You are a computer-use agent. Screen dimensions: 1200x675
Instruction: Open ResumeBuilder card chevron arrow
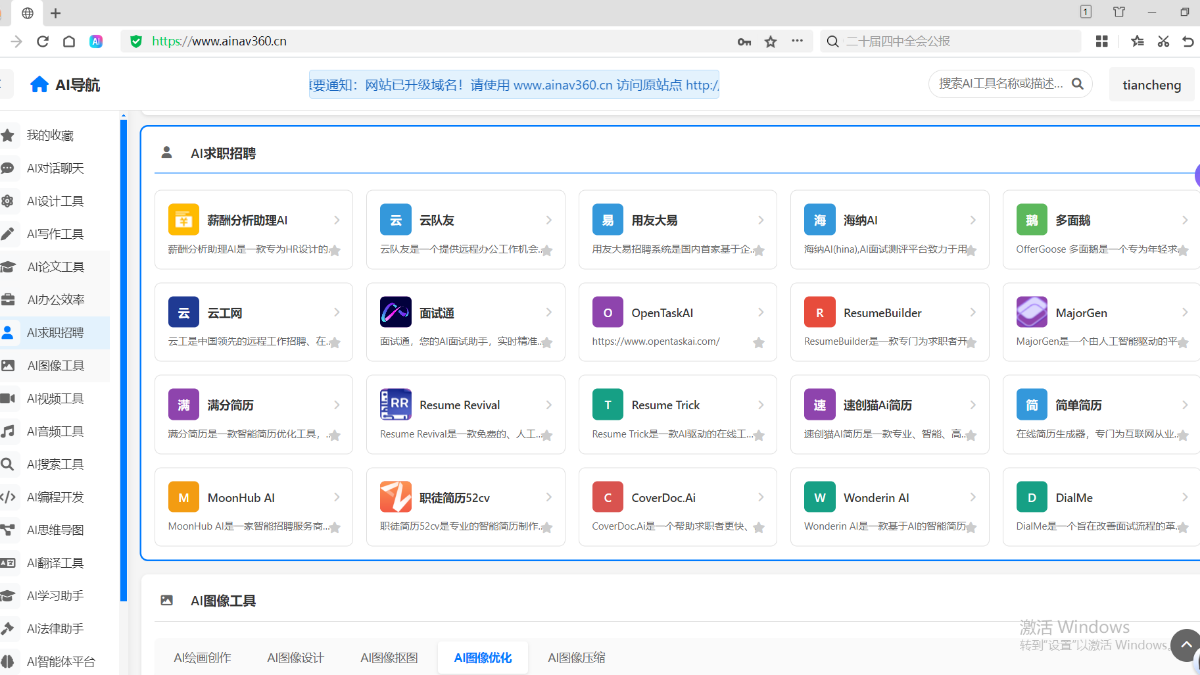(x=973, y=312)
